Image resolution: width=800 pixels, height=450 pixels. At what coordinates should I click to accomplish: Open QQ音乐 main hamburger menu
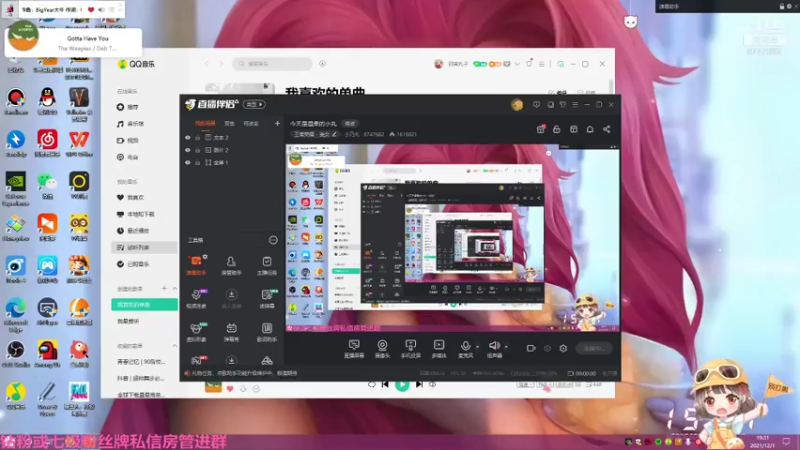(541, 64)
